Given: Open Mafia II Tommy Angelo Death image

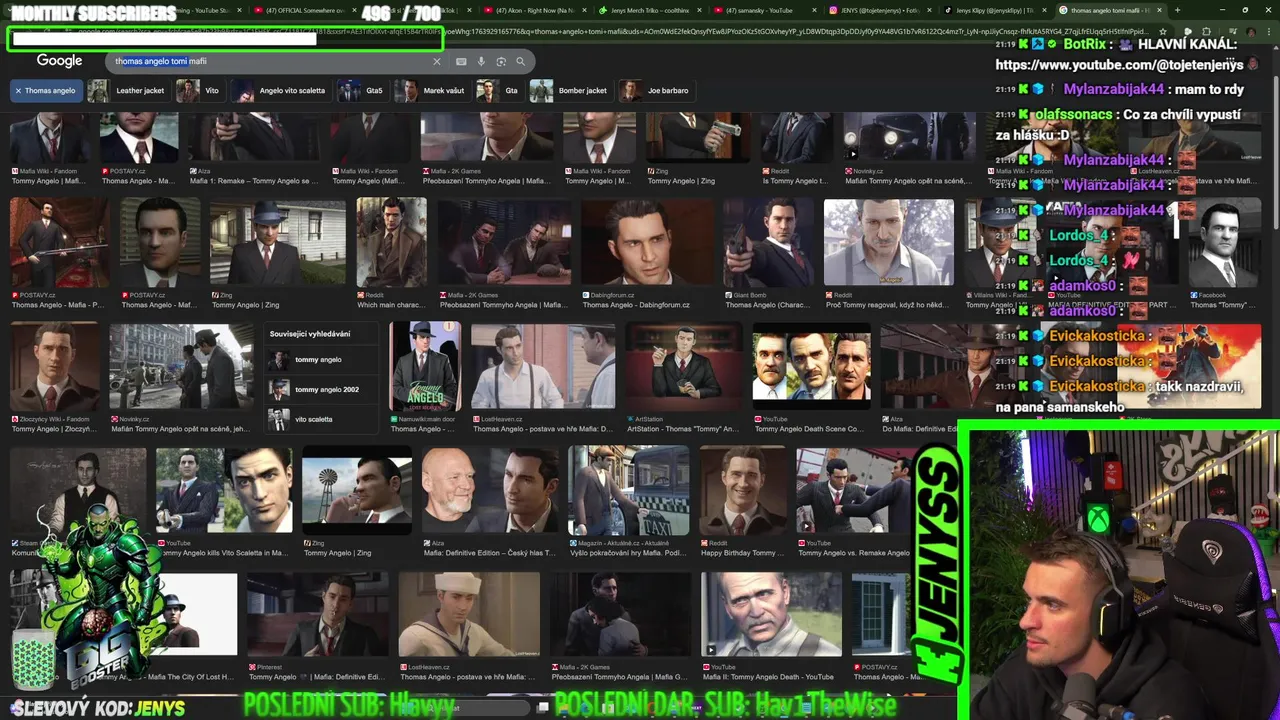Looking at the screenshot, I should (771, 615).
